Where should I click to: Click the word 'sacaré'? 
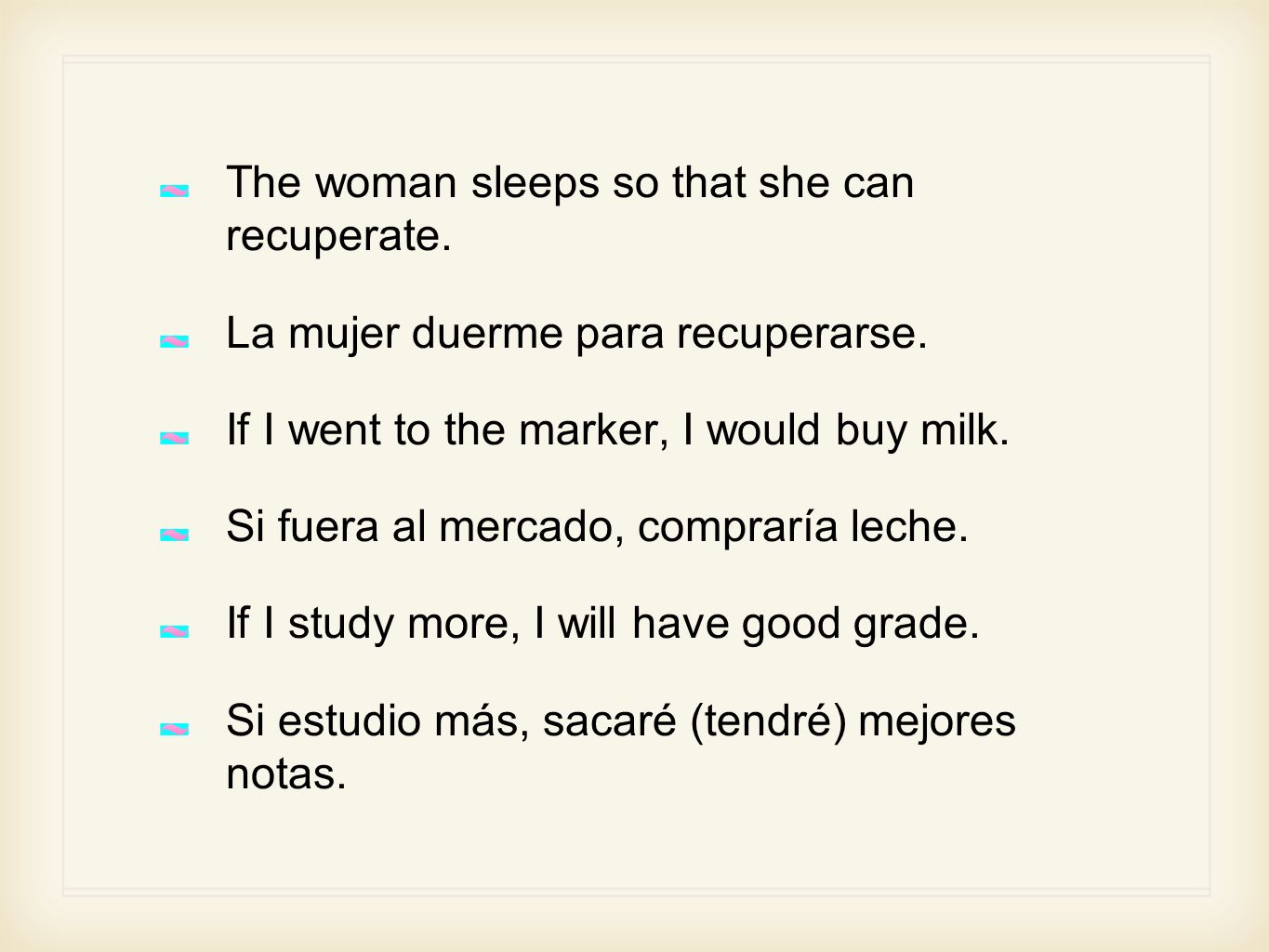click(x=609, y=721)
